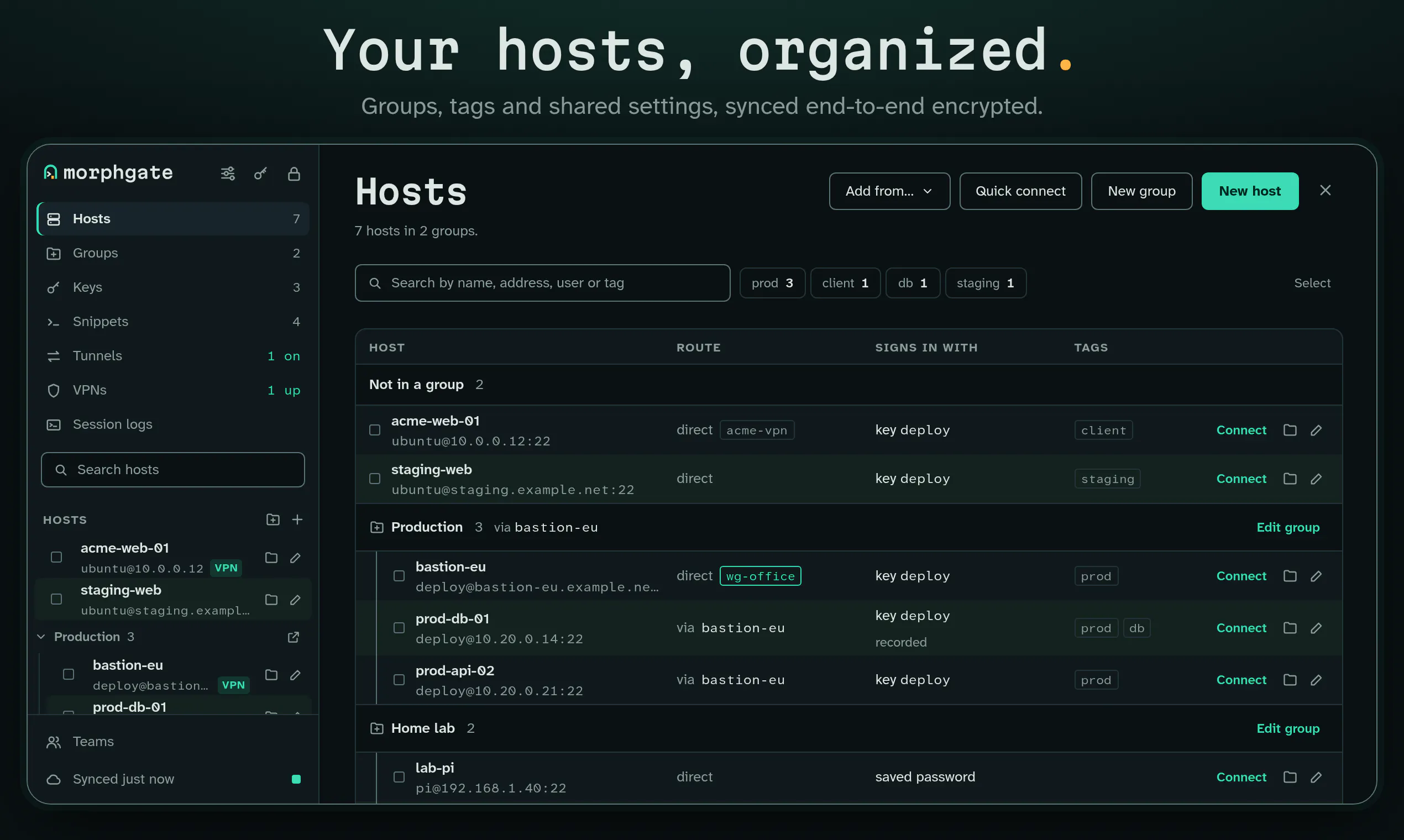Click folder-plus icon beside Home lab group

tap(376, 728)
